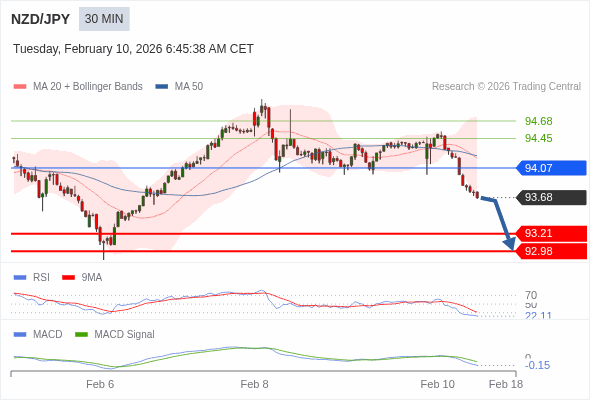Click the Feb 10 date axis label
The image size is (590, 400).
438,384
